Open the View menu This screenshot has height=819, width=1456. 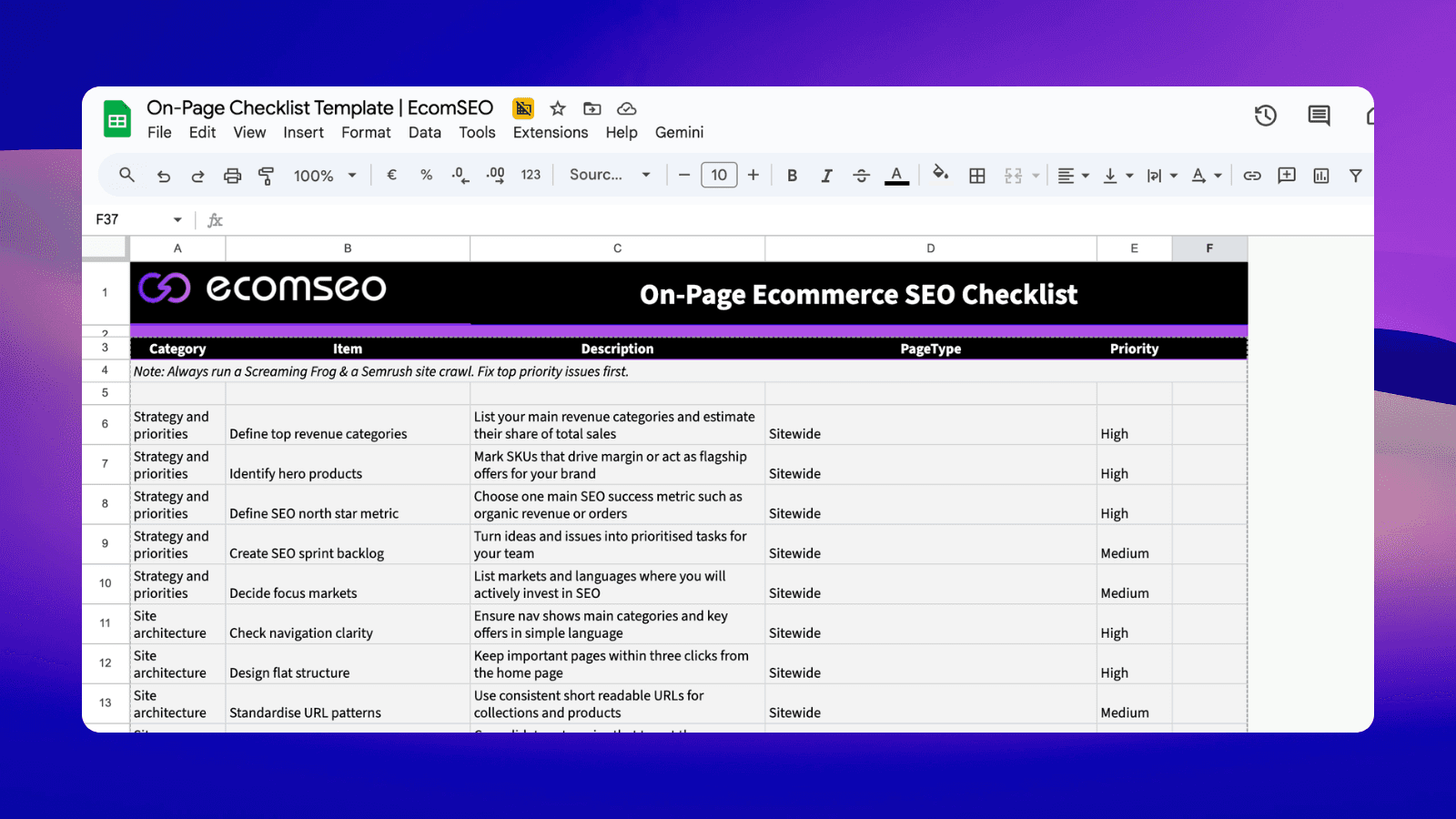tap(249, 133)
